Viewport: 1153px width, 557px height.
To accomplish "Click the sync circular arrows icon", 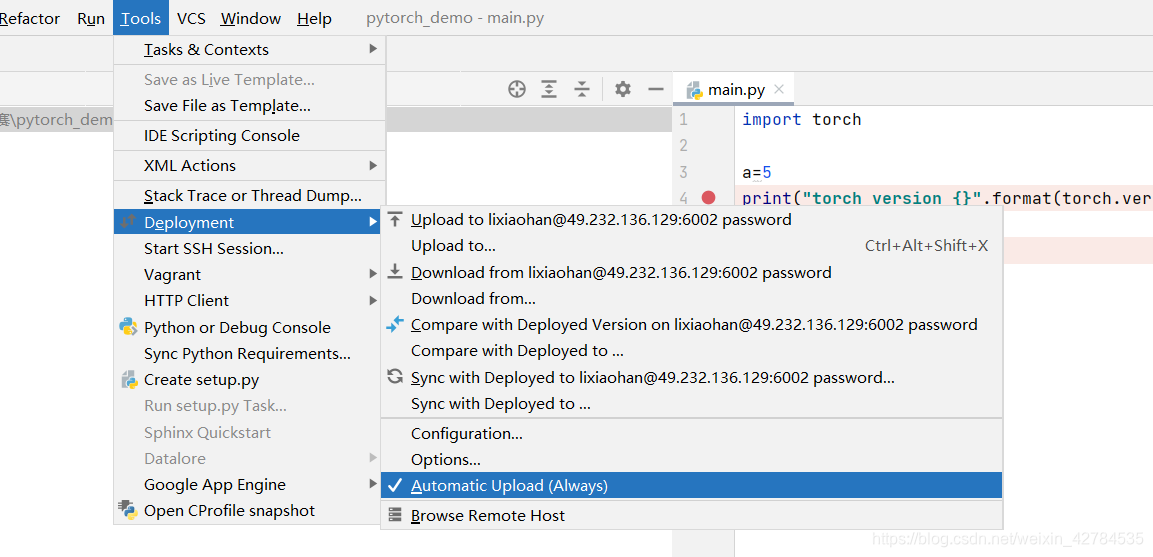I will pos(396,377).
